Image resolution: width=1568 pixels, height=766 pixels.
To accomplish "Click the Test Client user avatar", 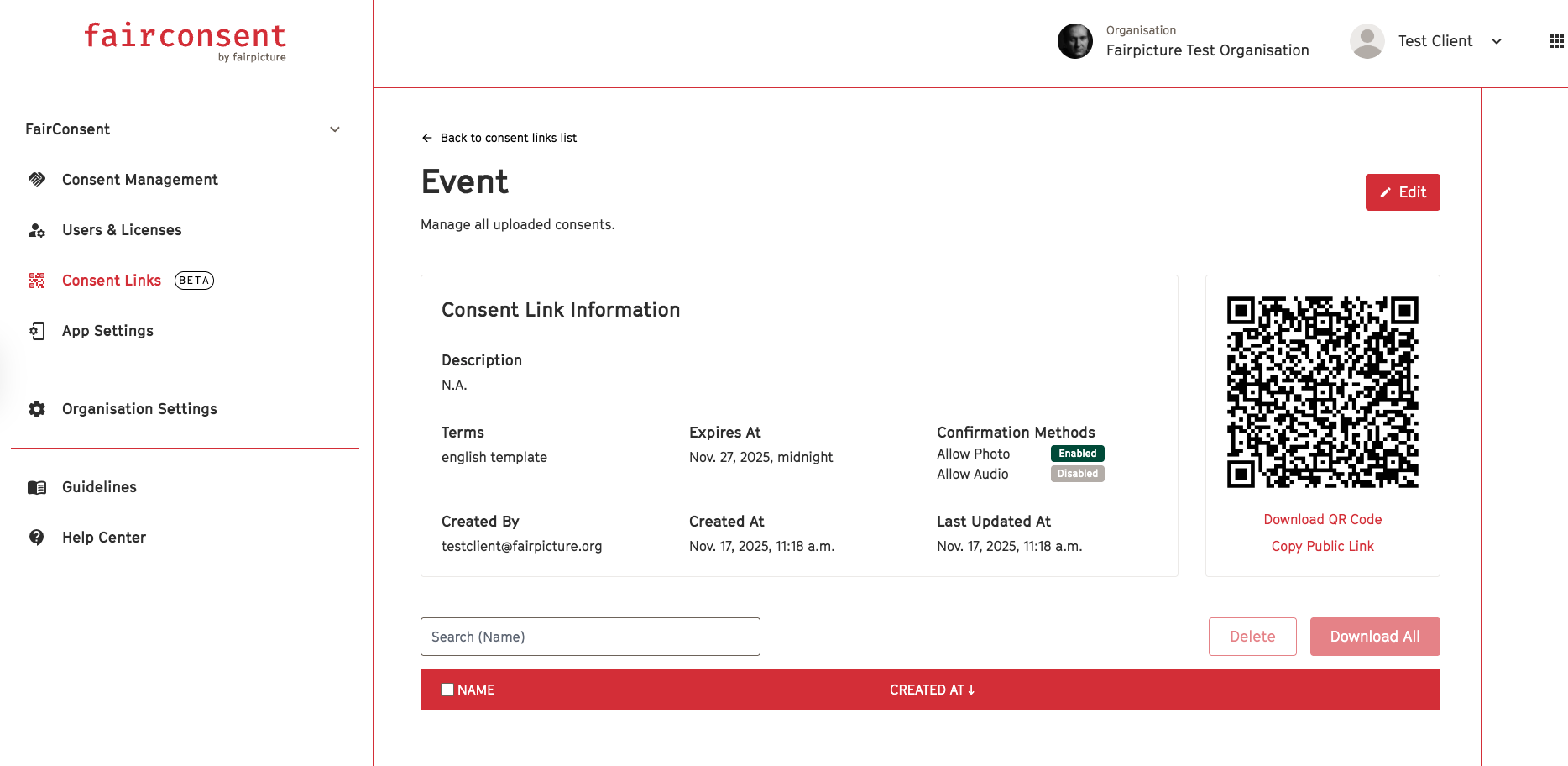I will (x=1367, y=41).
